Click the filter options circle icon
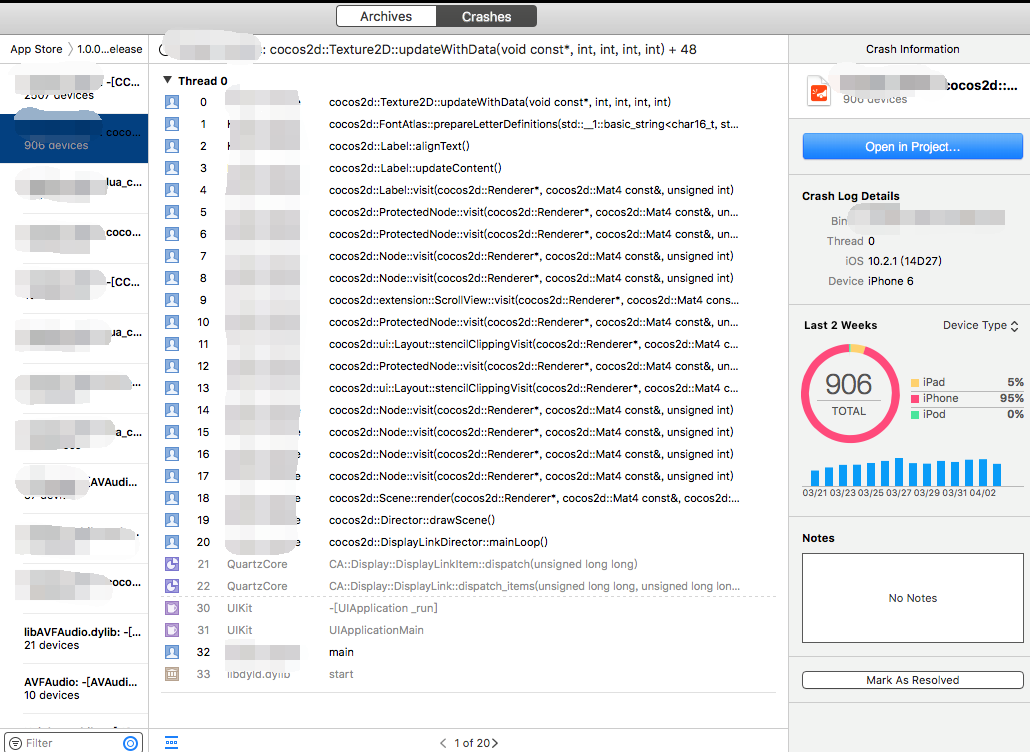Image resolution: width=1030 pixels, height=752 pixels. pos(131,743)
